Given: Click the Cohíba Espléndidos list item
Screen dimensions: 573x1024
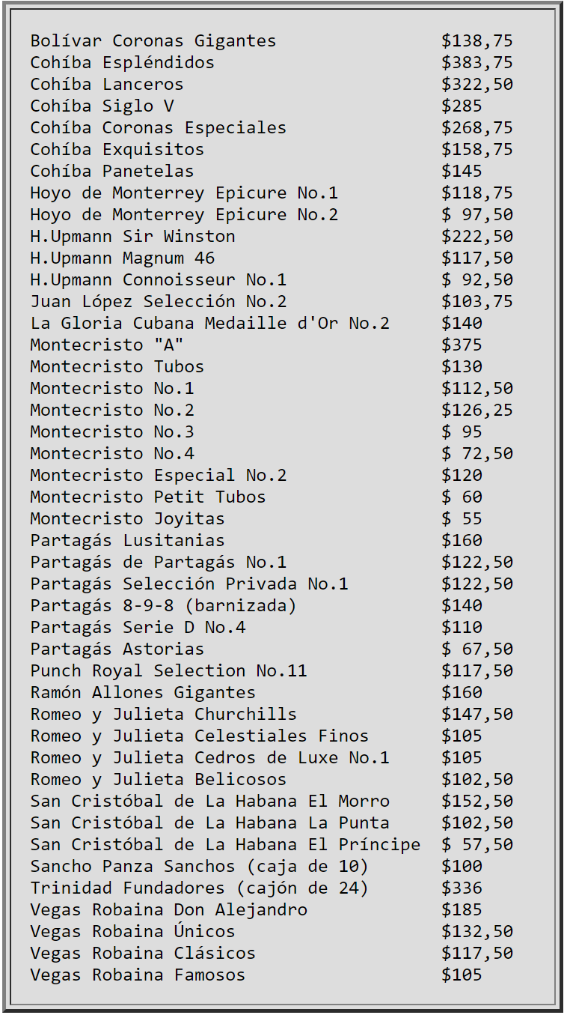Looking at the screenshot, I should 122,62.
